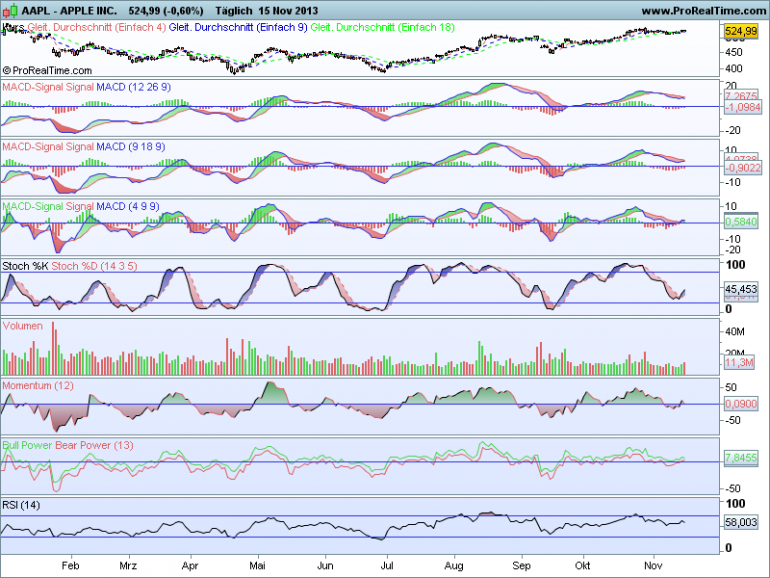Image resolution: width=770 pixels, height=578 pixels.
Task: Select the Gleit. Durchschnitt (Einfach 18) legend
Action: (383, 28)
